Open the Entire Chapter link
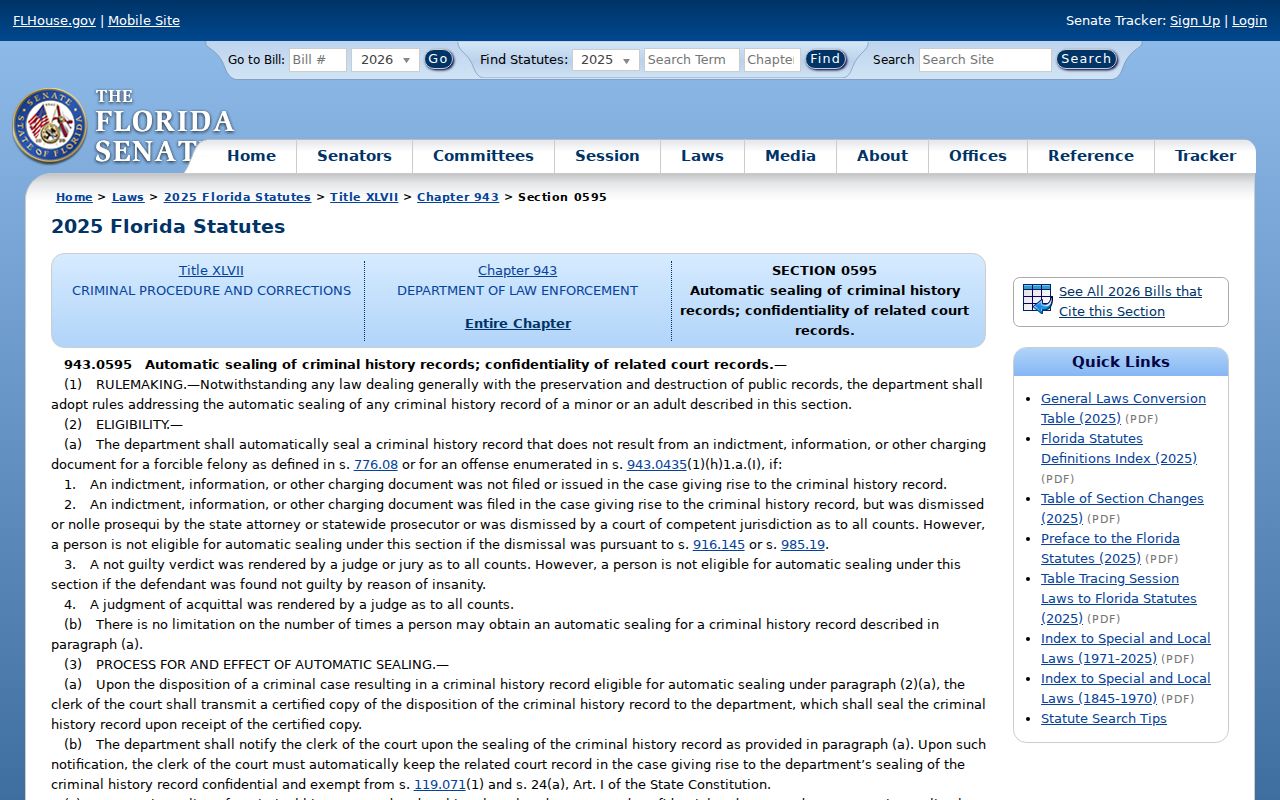1280x800 pixels. (518, 324)
